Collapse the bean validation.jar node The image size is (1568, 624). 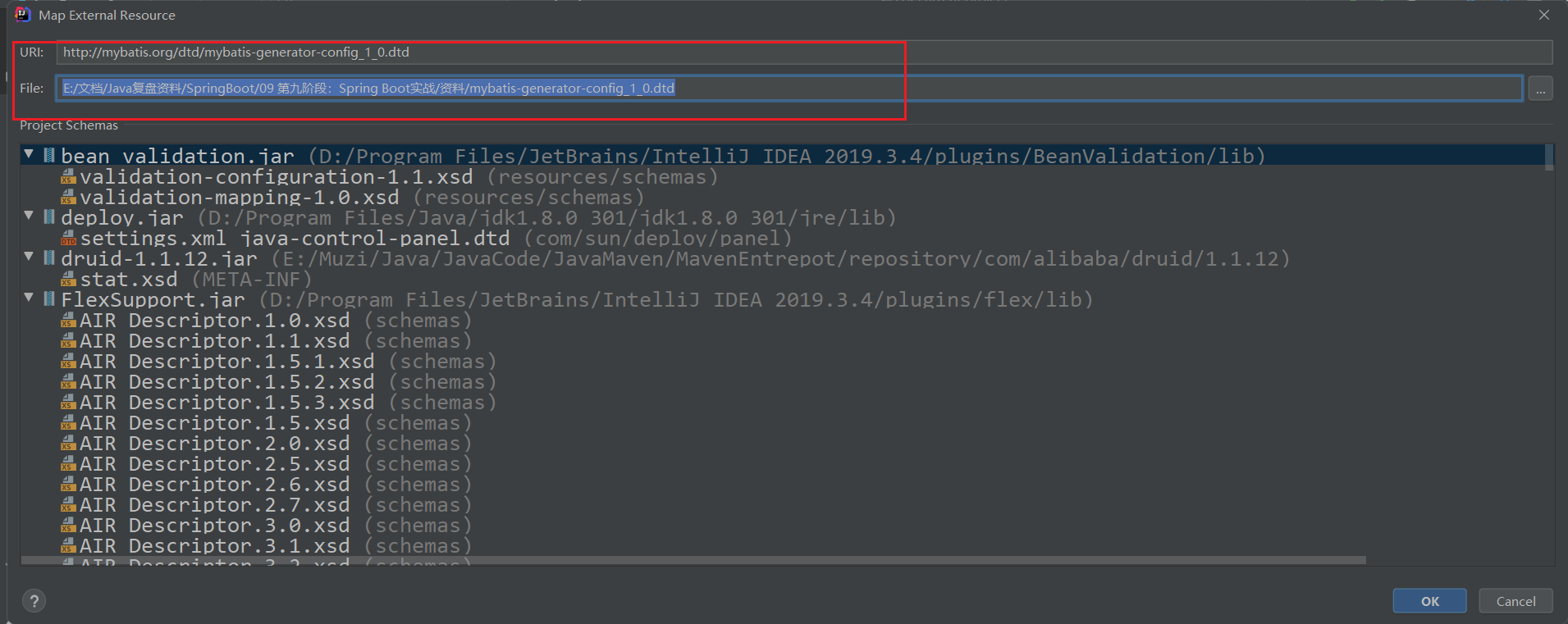pos(29,153)
